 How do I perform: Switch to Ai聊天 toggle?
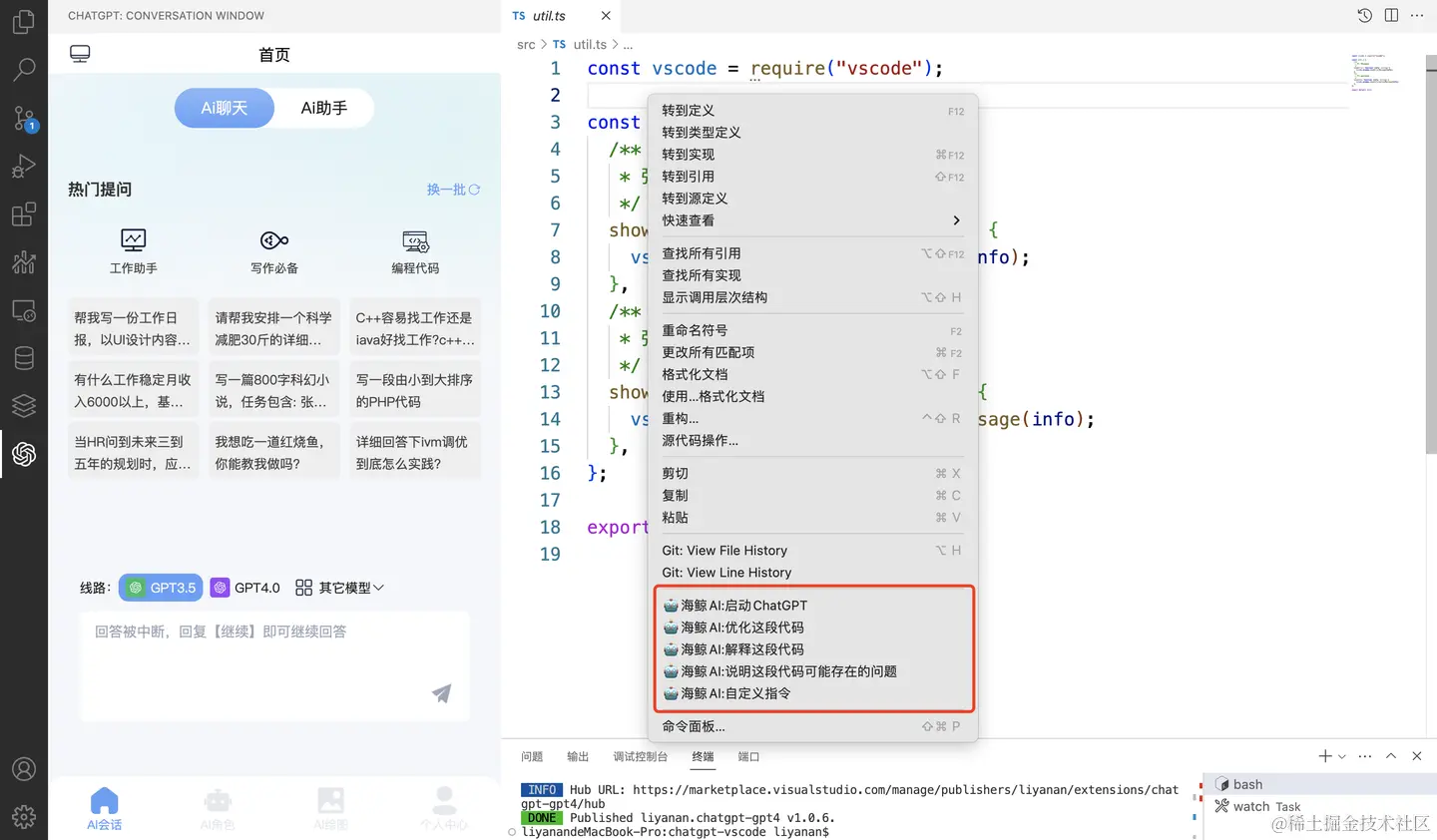coord(225,108)
